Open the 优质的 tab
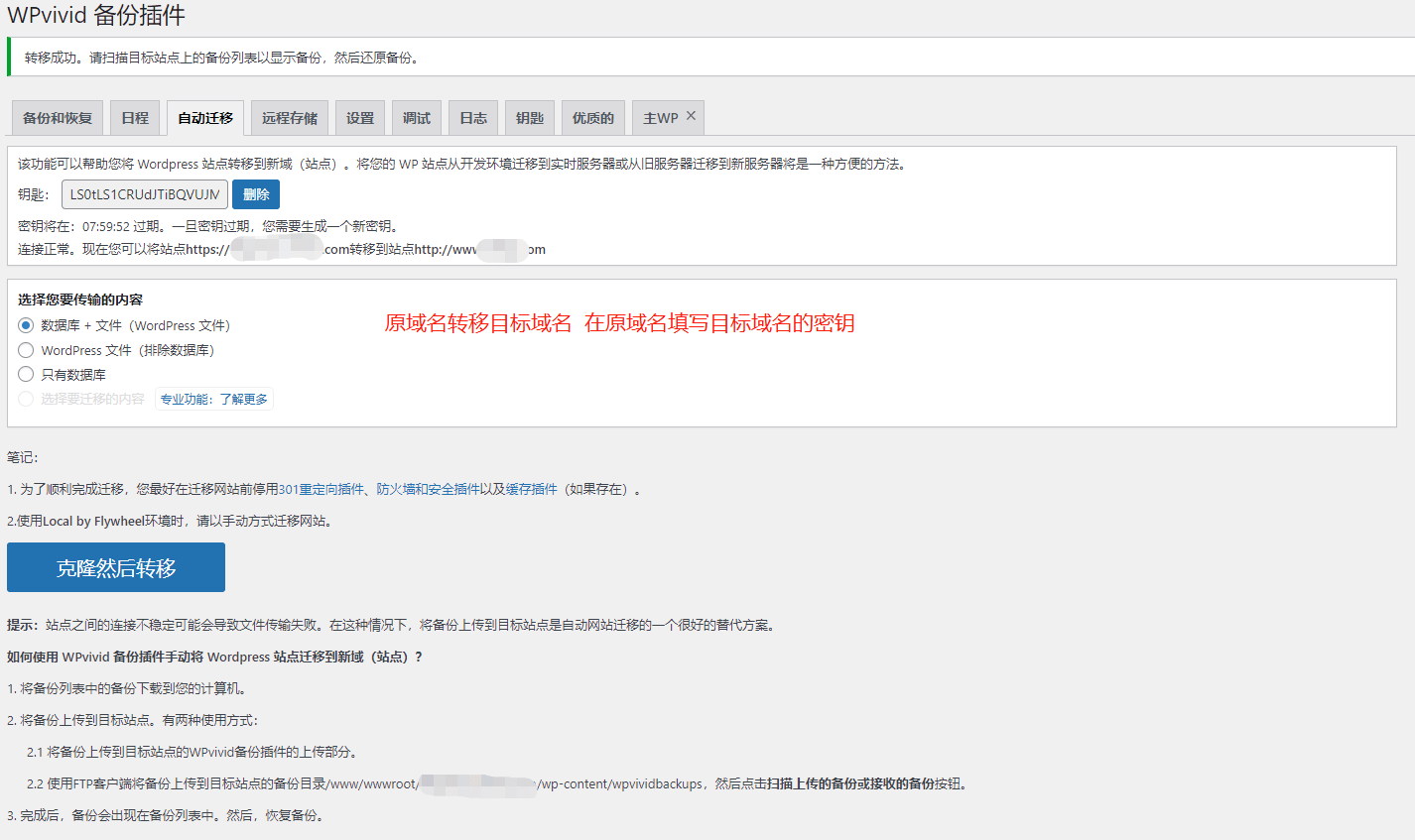 pyautogui.click(x=593, y=118)
